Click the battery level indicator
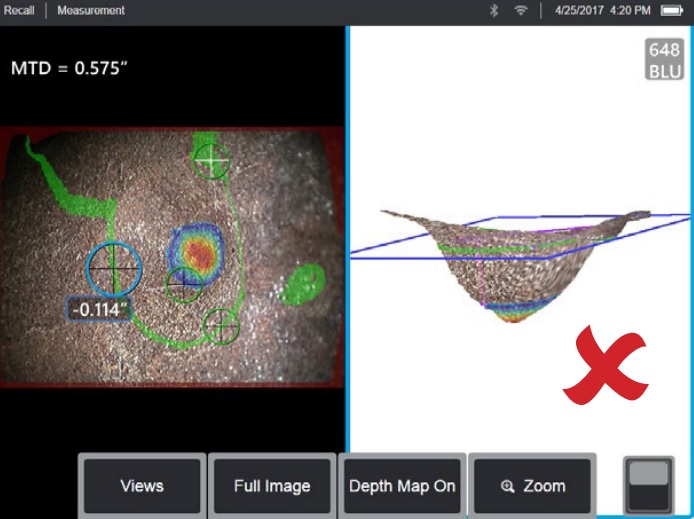This screenshot has width=694, height=519. coord(672,10)
